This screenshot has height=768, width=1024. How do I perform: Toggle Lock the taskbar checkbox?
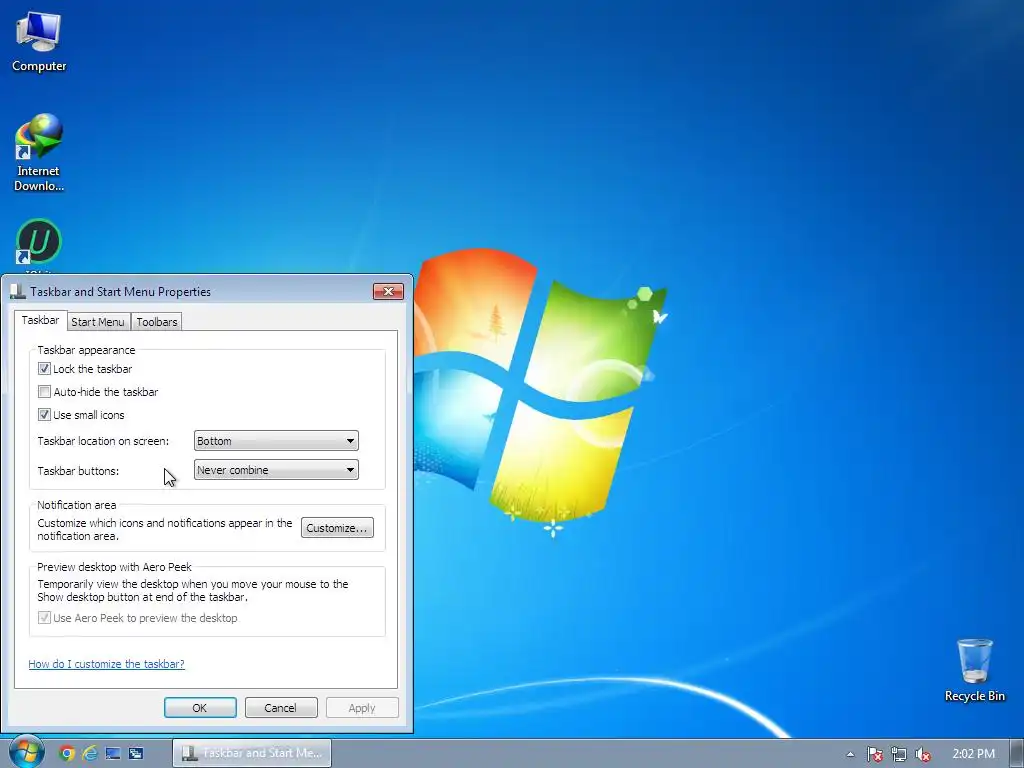pos(44,369)
